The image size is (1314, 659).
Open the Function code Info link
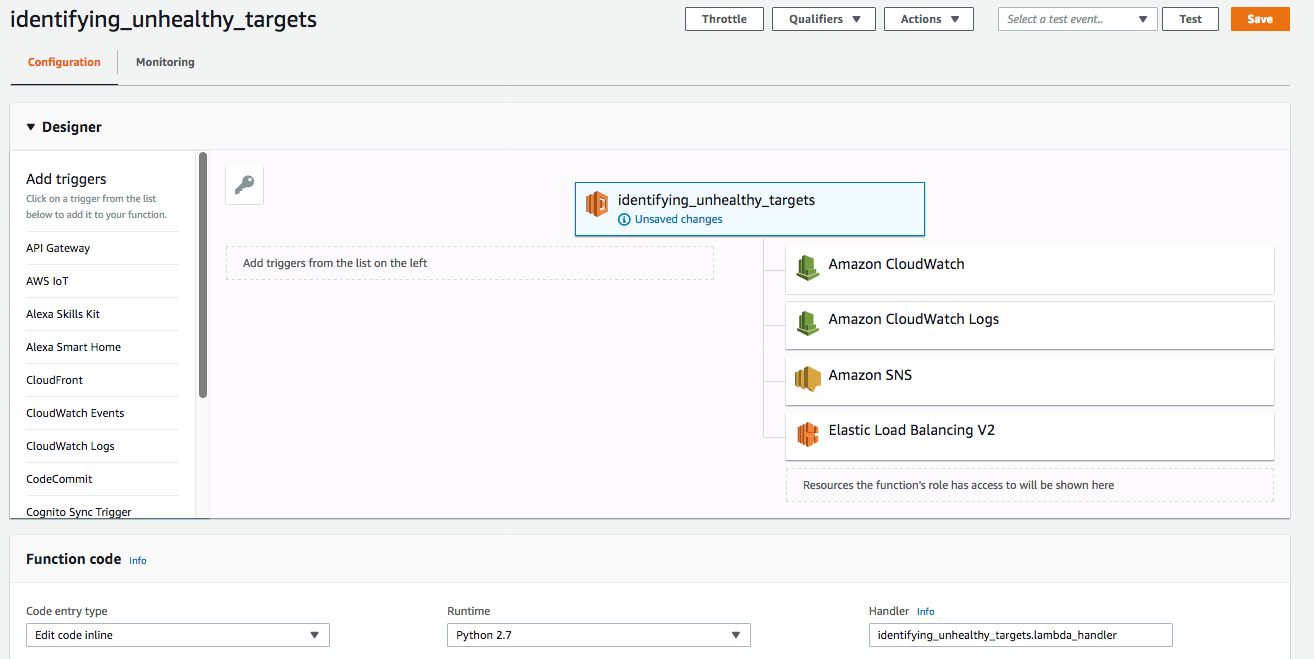click(138, 561)
